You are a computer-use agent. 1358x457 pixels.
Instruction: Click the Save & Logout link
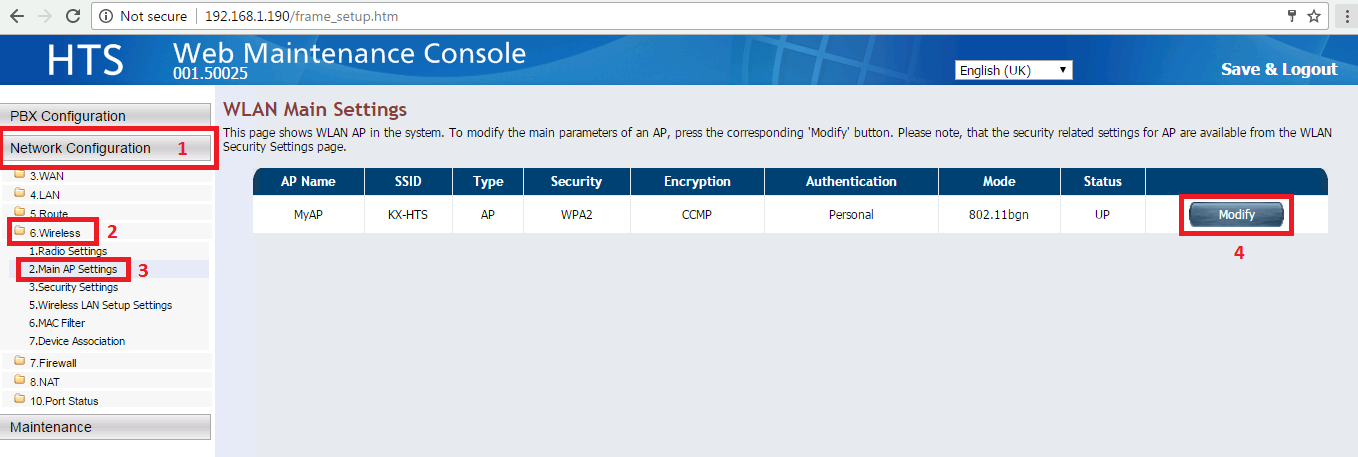(1278, 69)
